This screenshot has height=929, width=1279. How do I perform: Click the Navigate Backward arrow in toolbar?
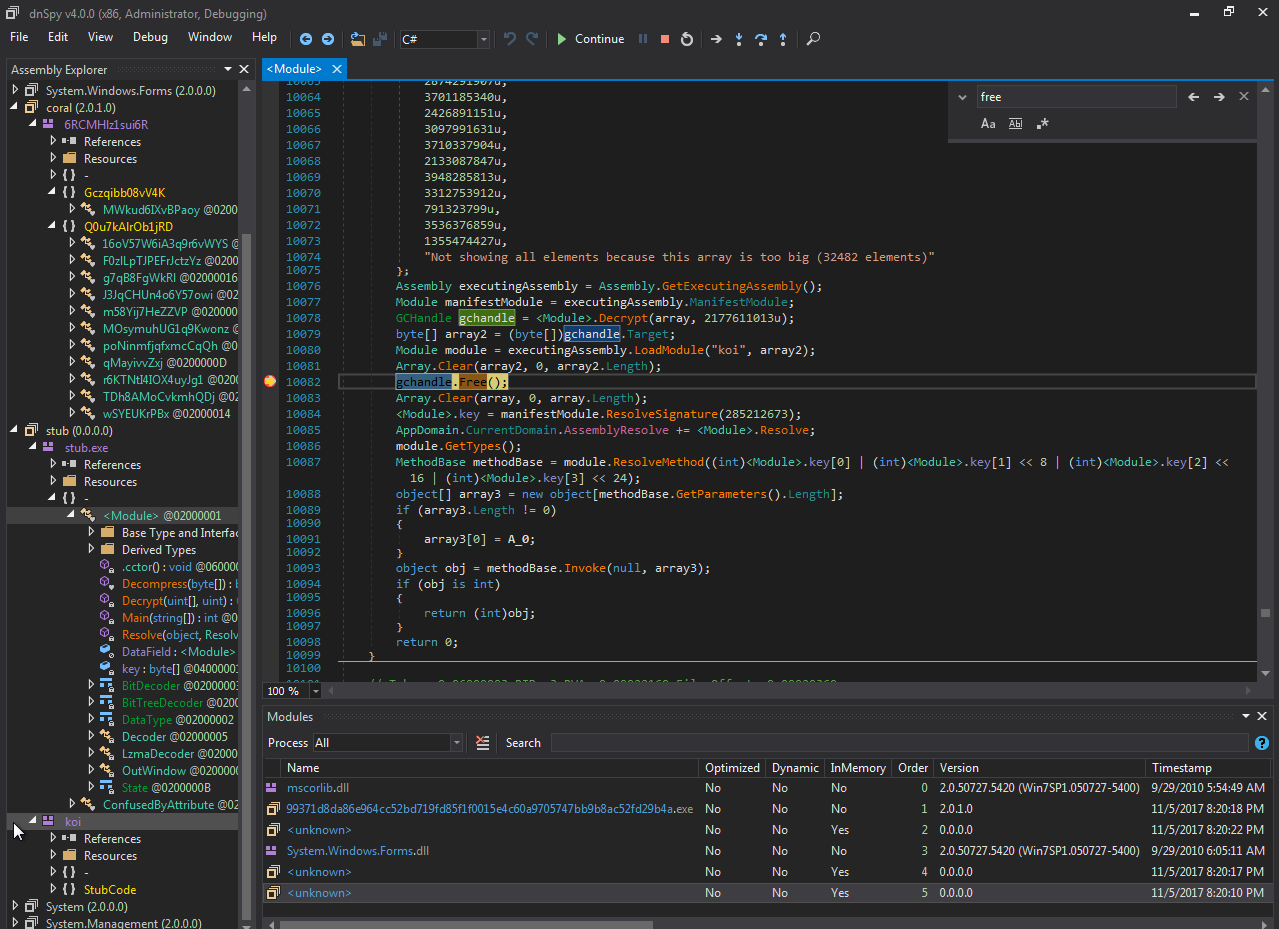pos(306,39)
